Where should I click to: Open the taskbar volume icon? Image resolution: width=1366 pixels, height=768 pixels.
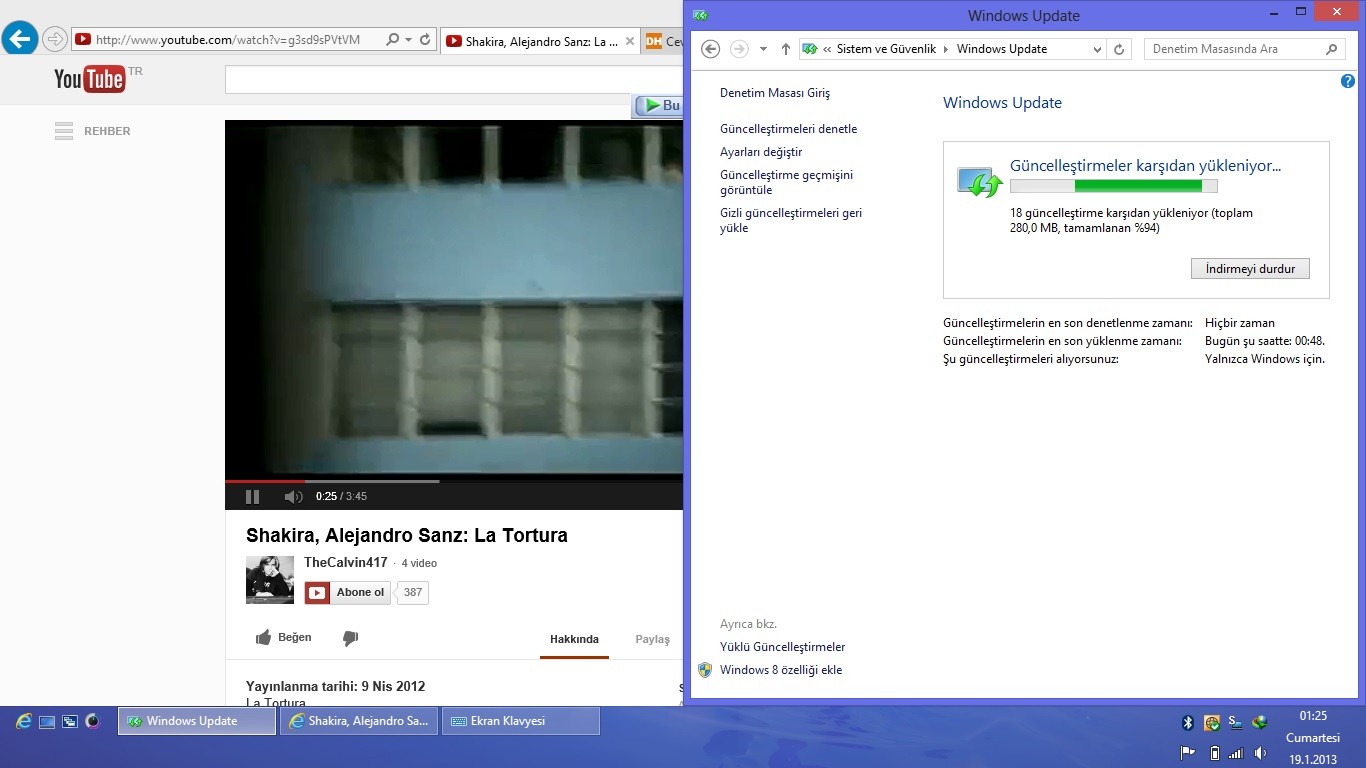1260,753
